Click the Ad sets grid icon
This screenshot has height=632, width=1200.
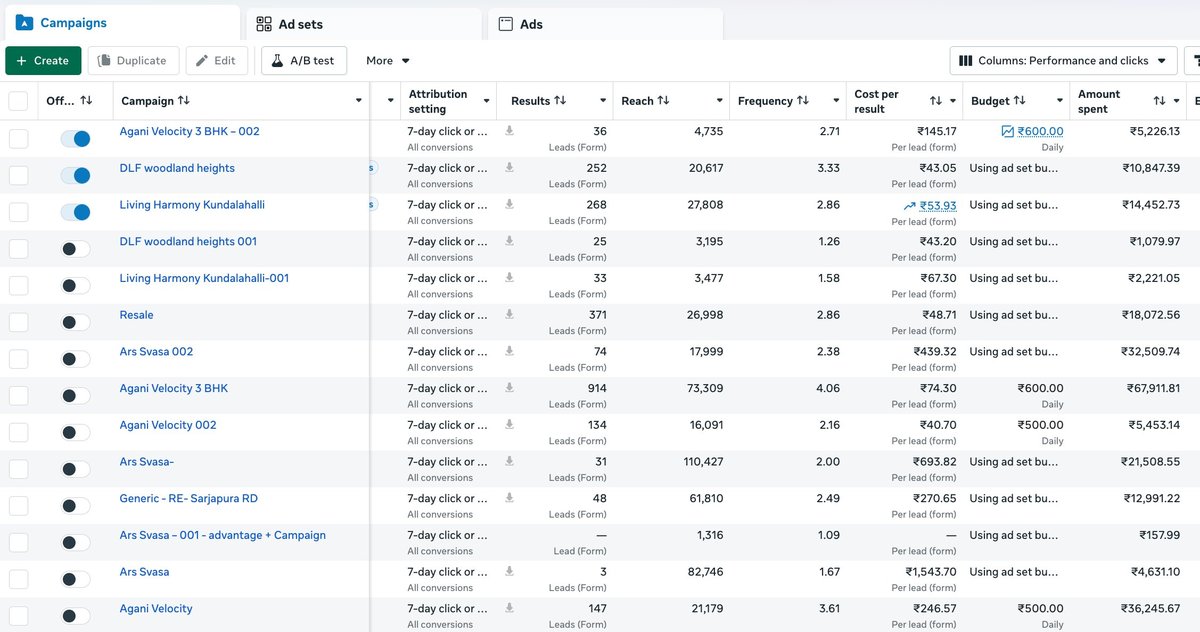(x=264, y=24)
